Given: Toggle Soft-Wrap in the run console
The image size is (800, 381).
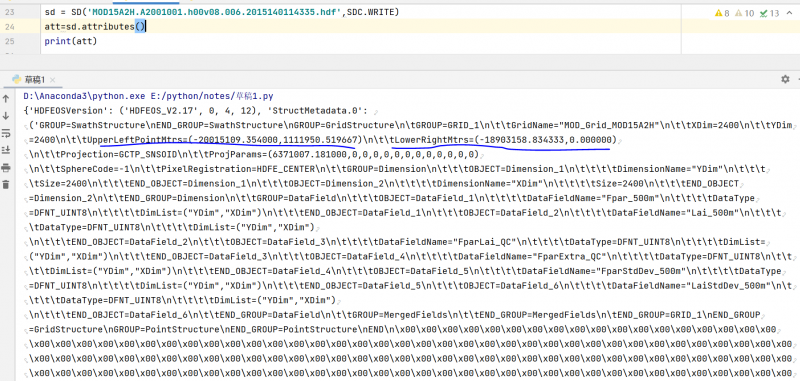Looking at the screenshot, I should point(6,133).
